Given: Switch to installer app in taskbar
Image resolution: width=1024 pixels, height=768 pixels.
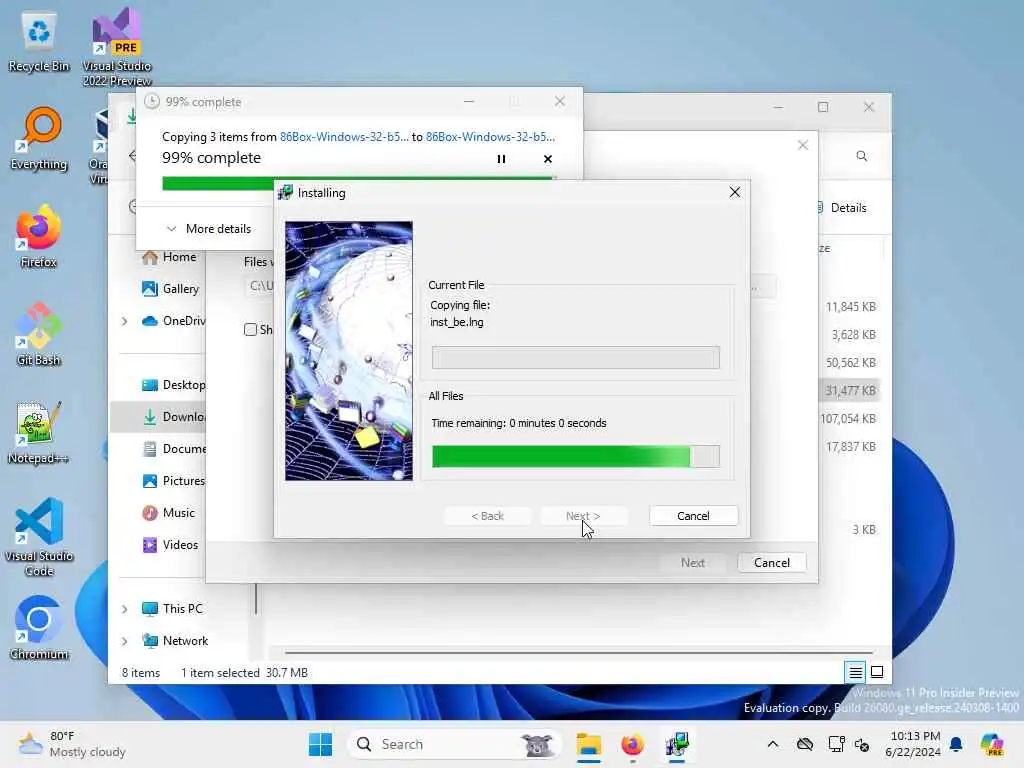Looking at the screenshot, I should tap(677, 744).
